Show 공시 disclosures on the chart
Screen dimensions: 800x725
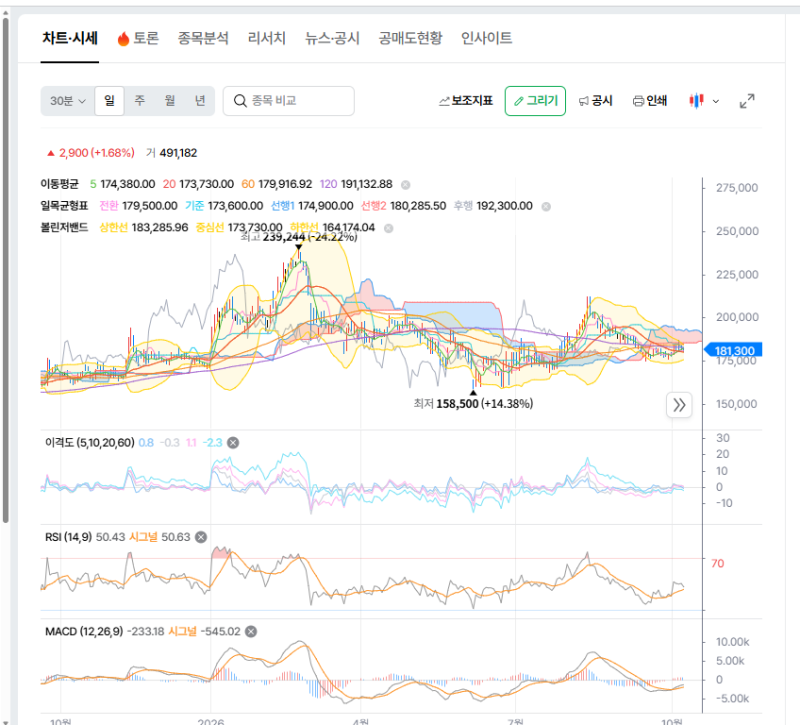click(595, 101)
